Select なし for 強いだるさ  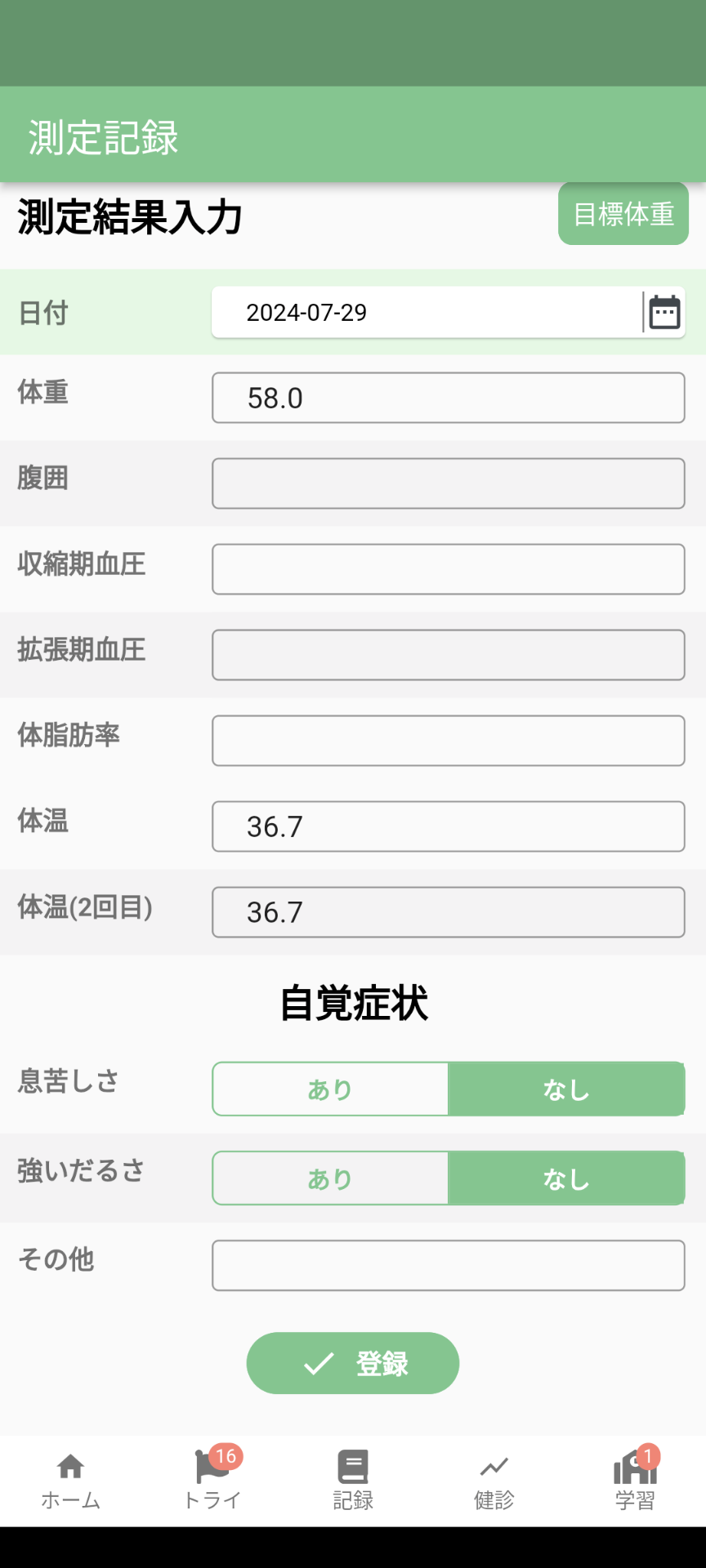[566, 1178]
